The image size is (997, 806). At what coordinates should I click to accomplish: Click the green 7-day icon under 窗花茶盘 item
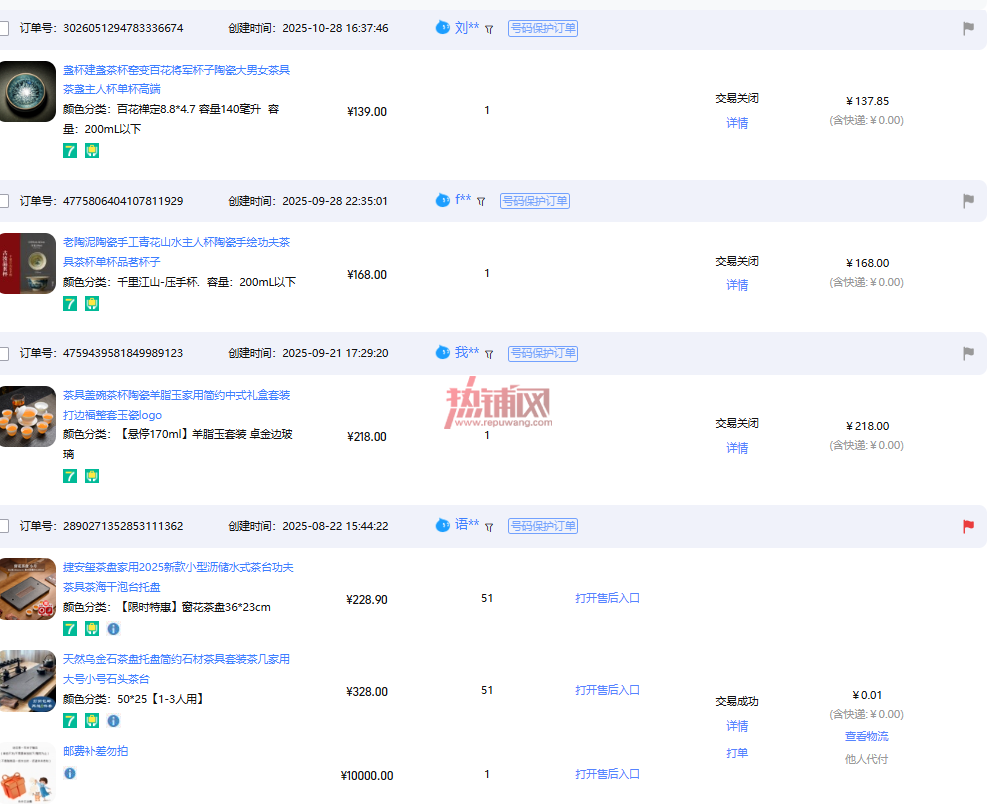70,629
